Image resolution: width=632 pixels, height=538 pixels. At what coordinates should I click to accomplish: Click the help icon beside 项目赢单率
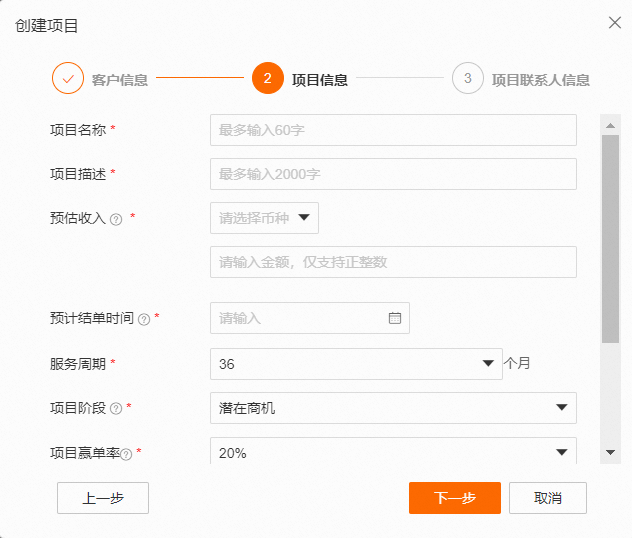click(126, 454)
